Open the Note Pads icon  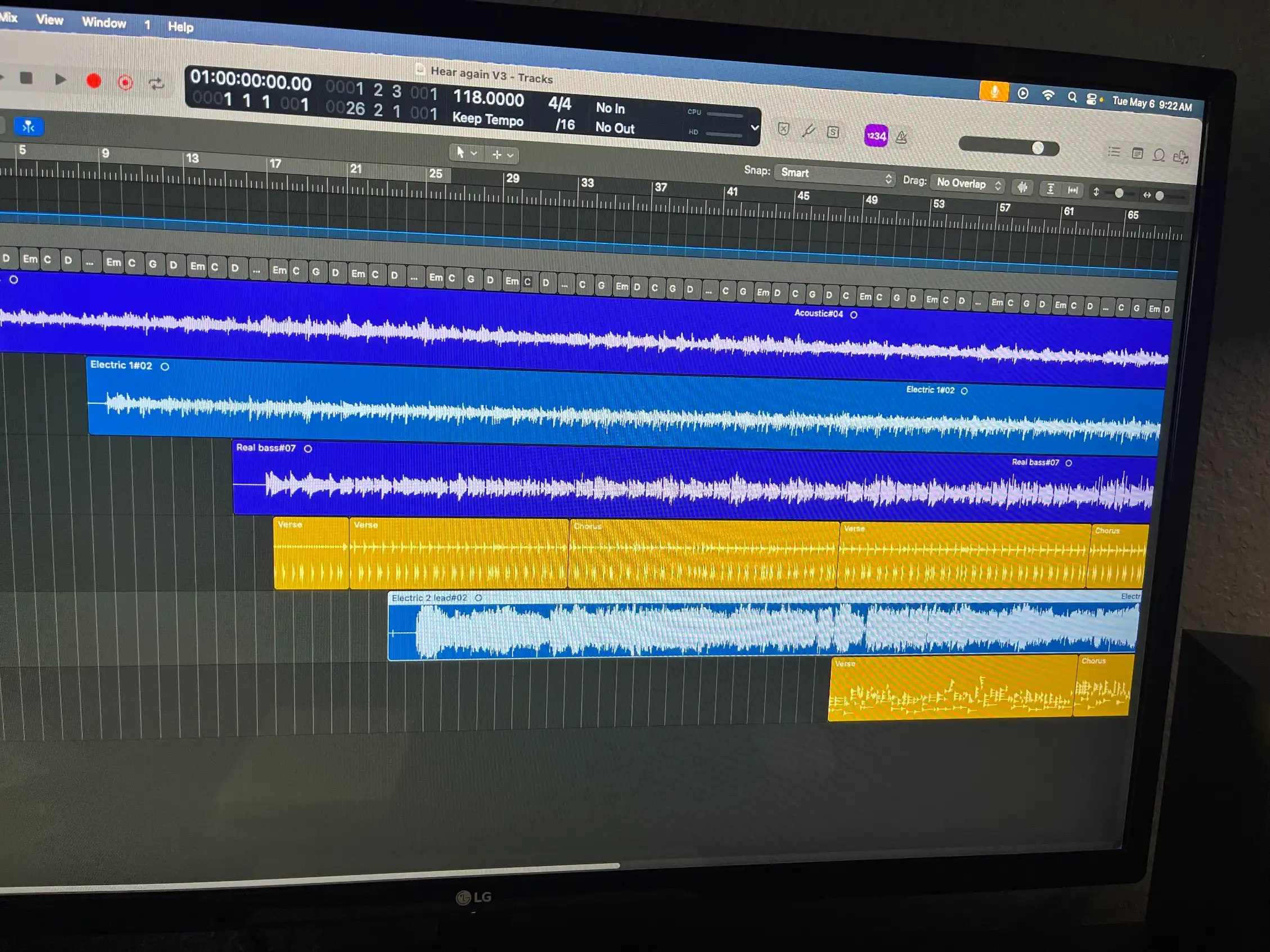pyautogui.click(x=1137, y=154)
